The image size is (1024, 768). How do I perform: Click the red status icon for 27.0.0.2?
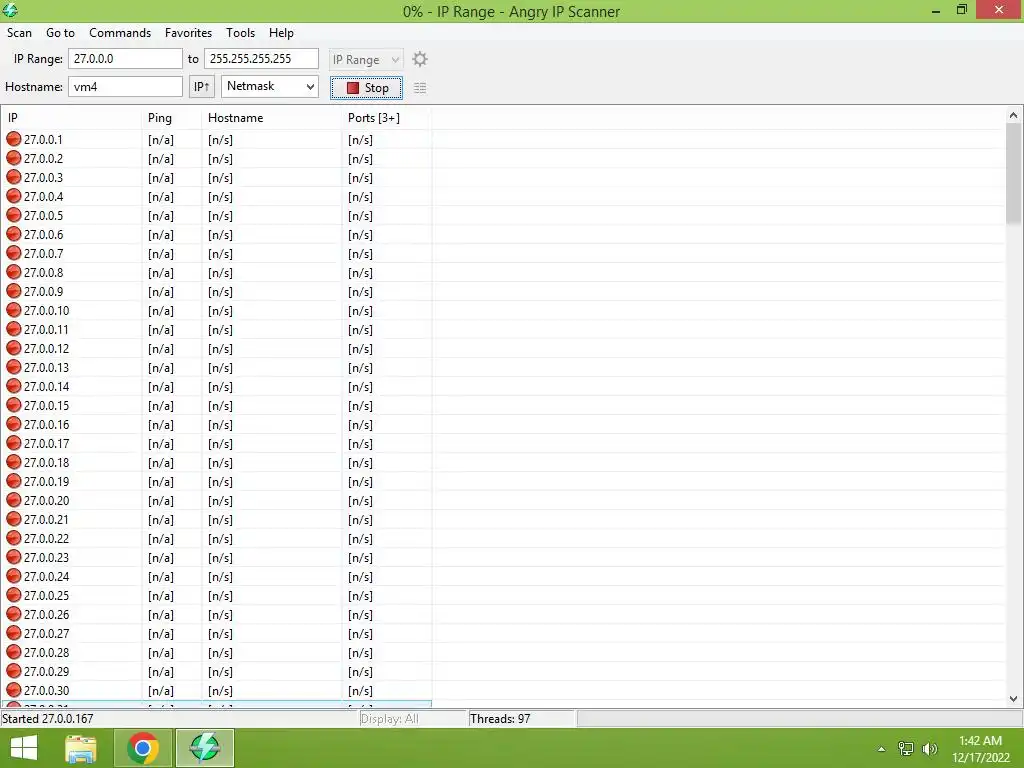pos(14,157)
